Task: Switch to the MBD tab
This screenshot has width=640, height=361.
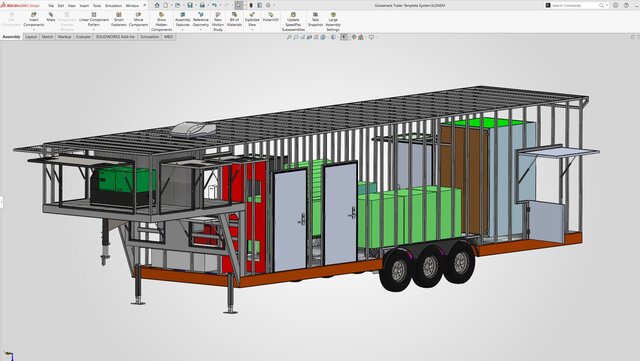Action: pyautogui.click(x=168, y=37)
